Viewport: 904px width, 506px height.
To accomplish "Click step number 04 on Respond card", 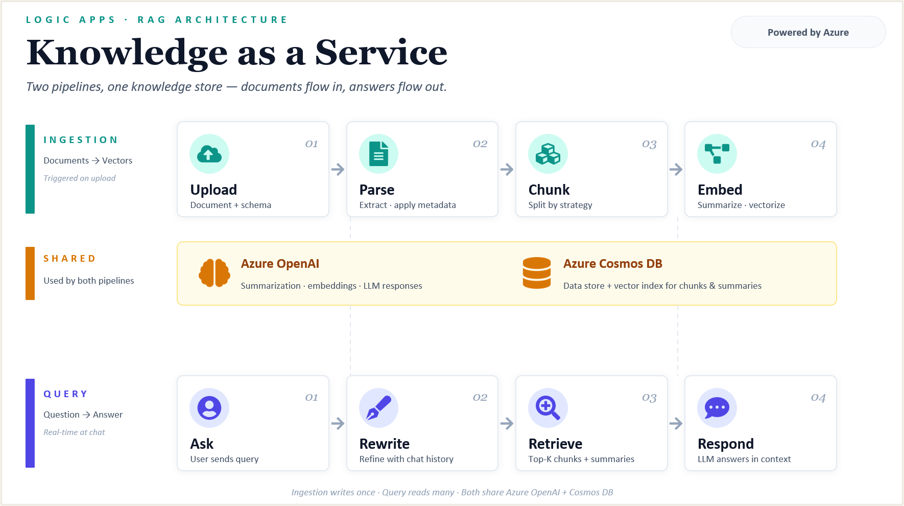I will coord(818,398).
